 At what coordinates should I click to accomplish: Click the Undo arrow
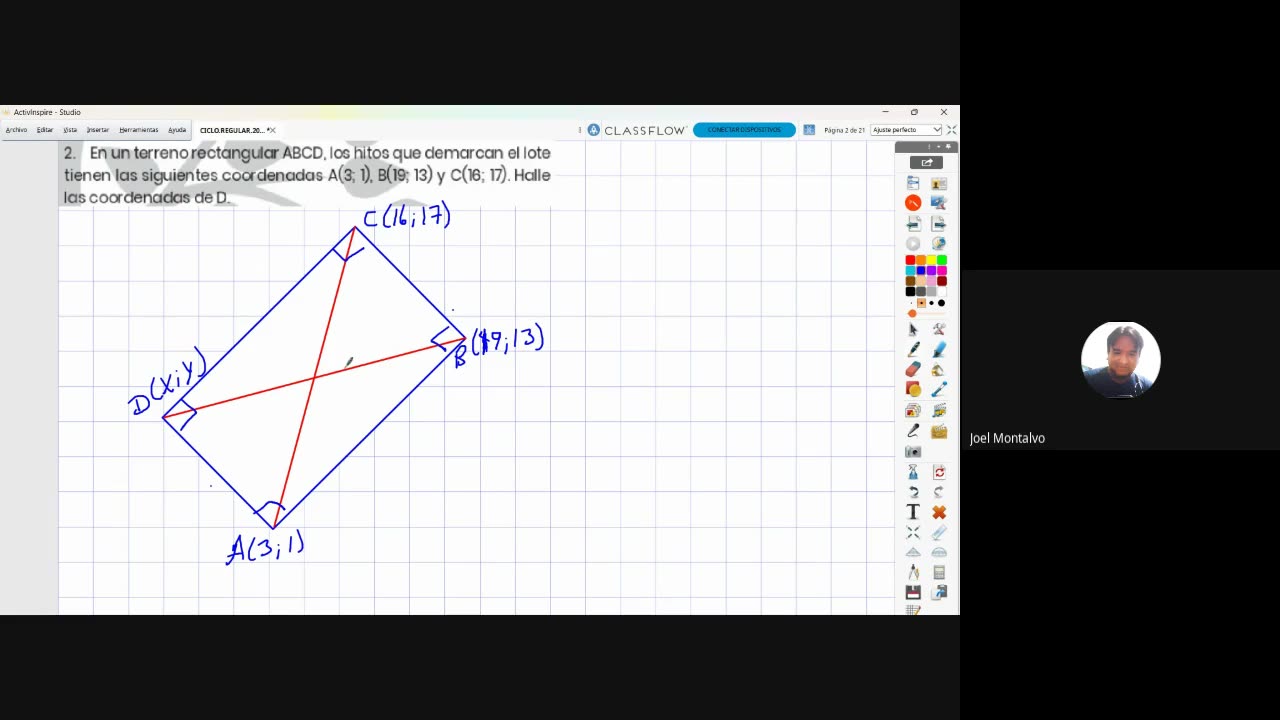pyautogui.click(x=913, y=492)
